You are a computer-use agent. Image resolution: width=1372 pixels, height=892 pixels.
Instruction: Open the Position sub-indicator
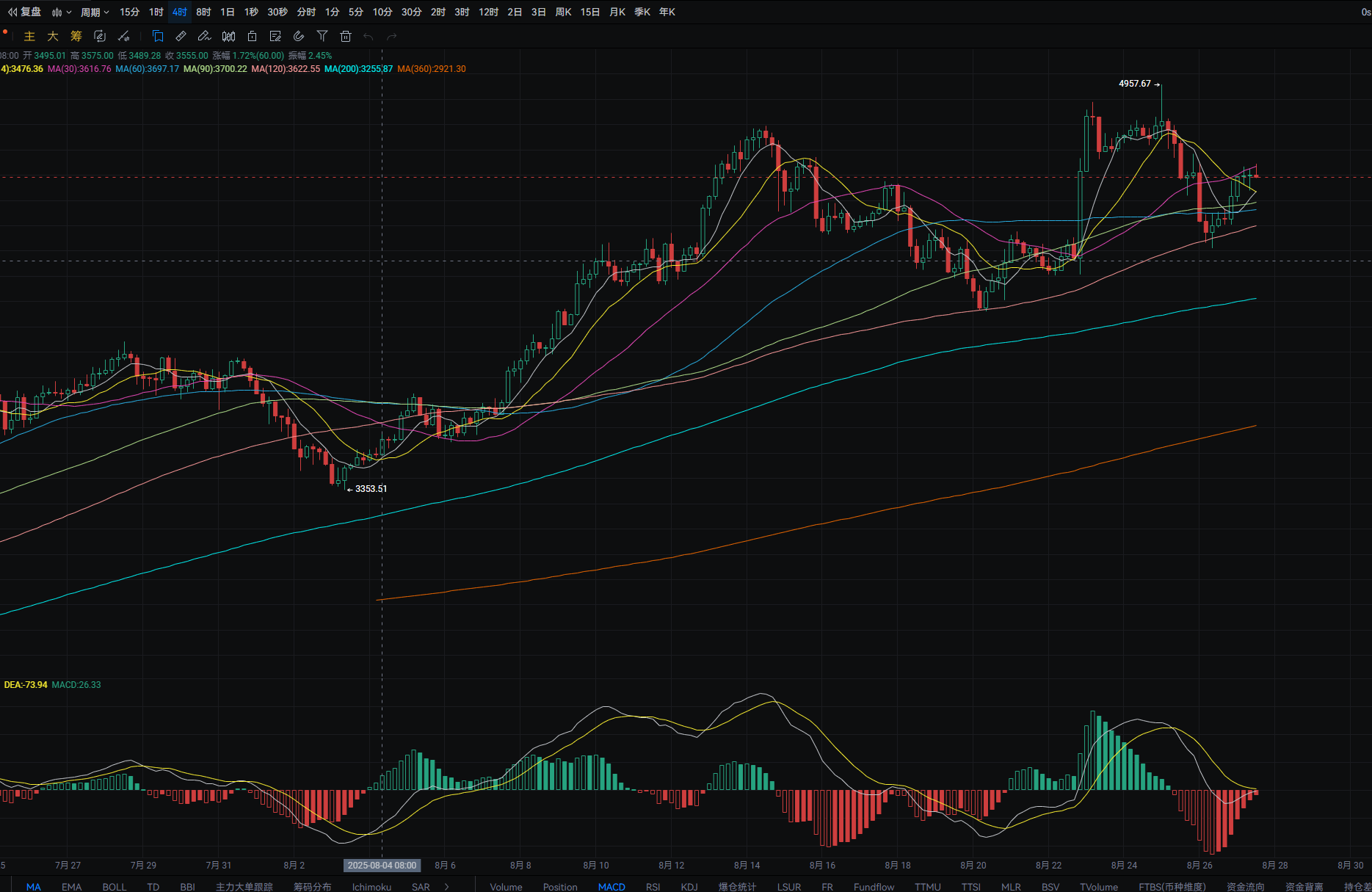click(x=560, y=887)
